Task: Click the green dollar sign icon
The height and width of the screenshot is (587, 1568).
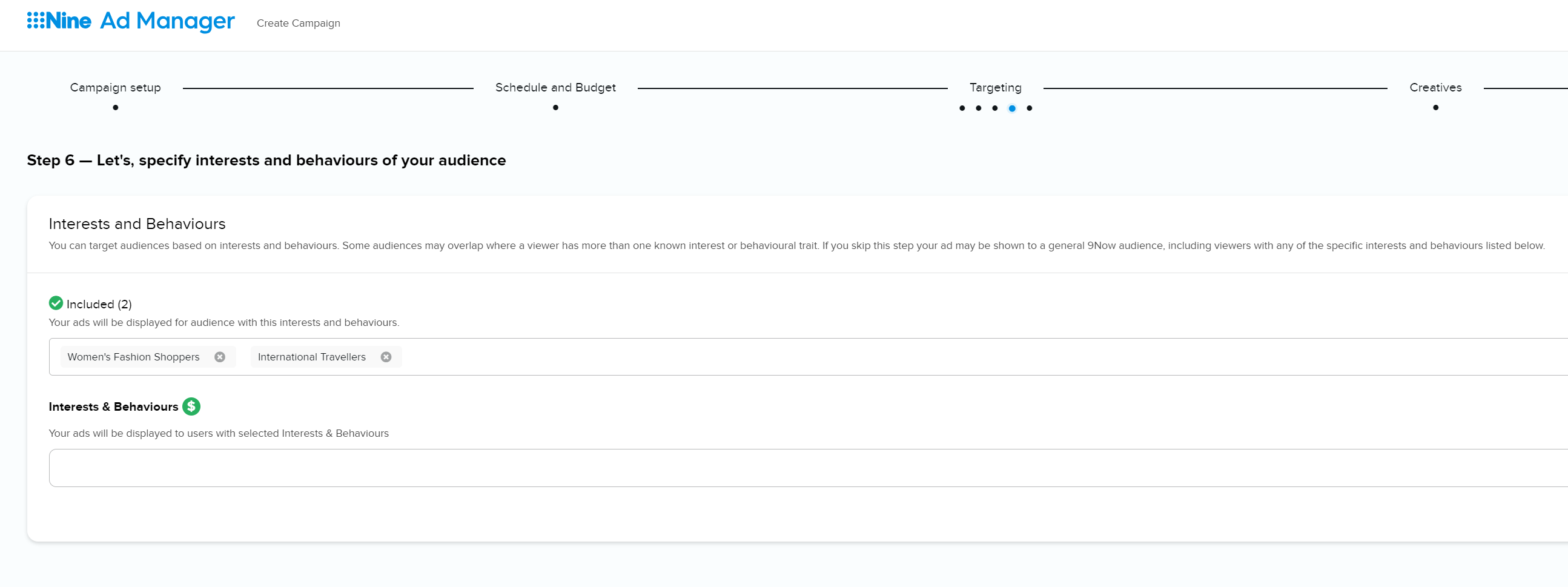Action: pyautogui.click(x=191, y=406)
